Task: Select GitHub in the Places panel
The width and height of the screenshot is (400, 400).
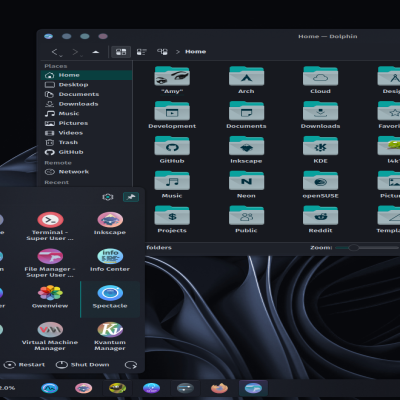Action: click(x=86, y=152)
